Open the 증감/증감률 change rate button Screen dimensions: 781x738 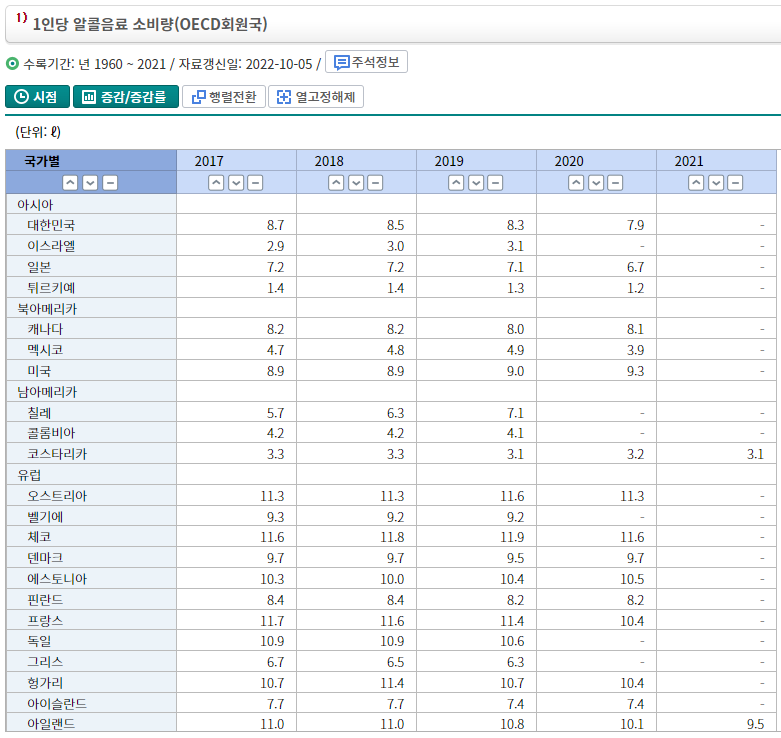click(x=126, y=97)
